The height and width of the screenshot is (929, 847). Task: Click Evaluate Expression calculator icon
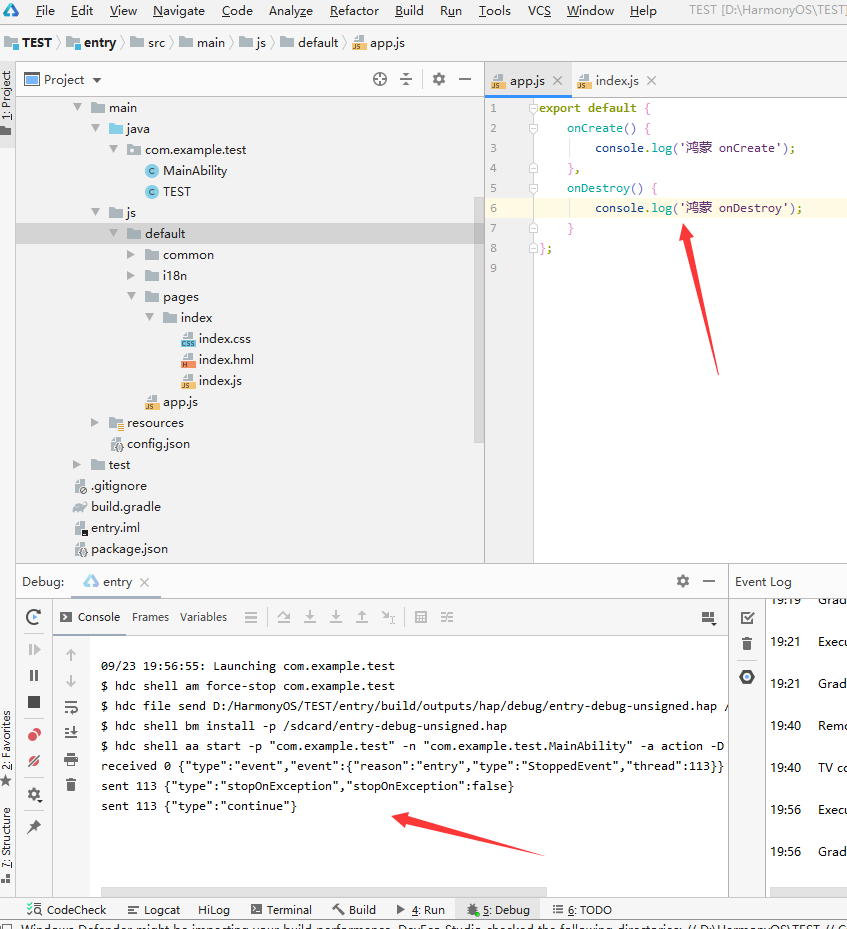(x=421, y=617)
